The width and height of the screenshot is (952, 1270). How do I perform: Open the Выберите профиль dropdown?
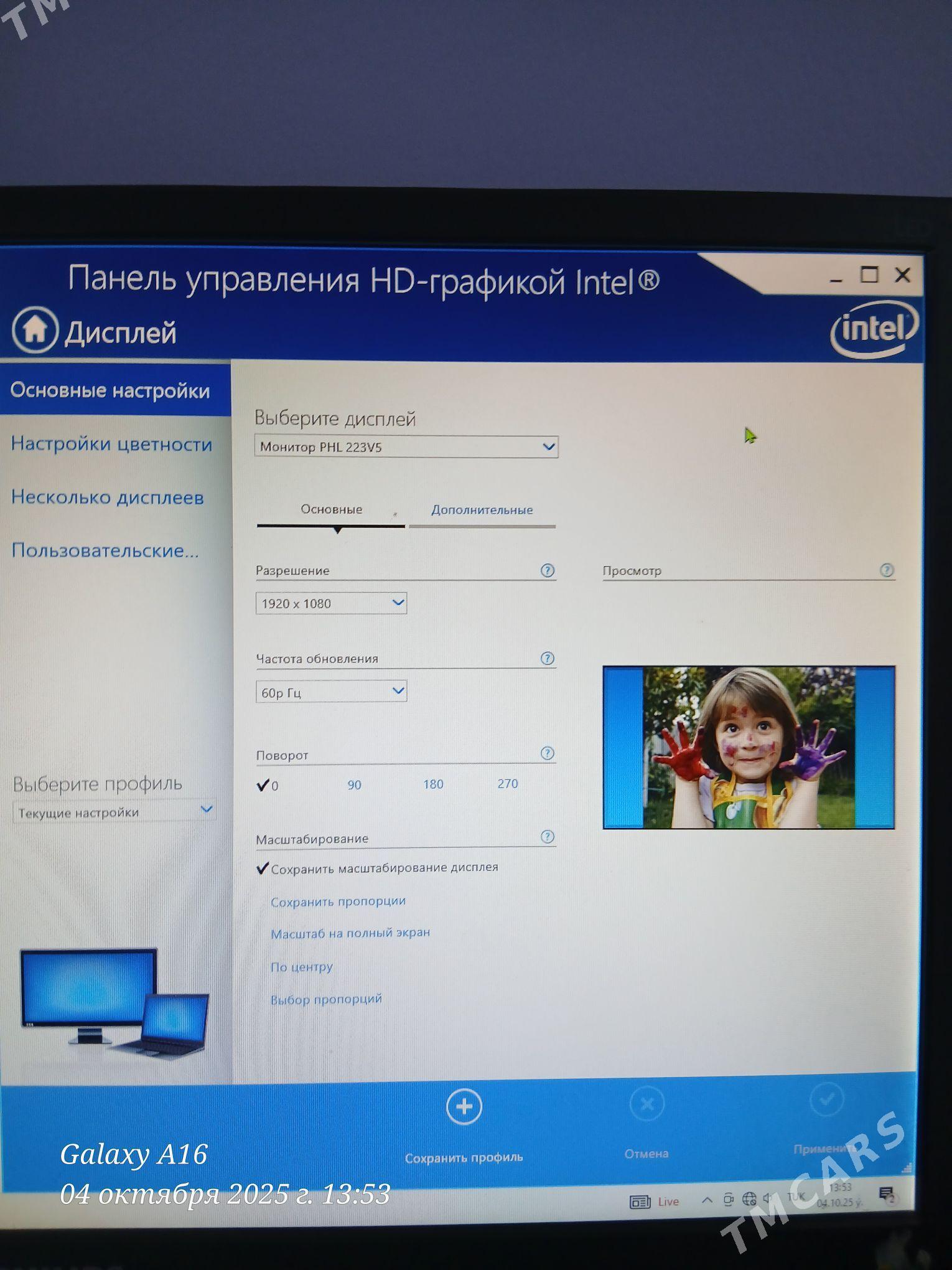pos(114,812)
